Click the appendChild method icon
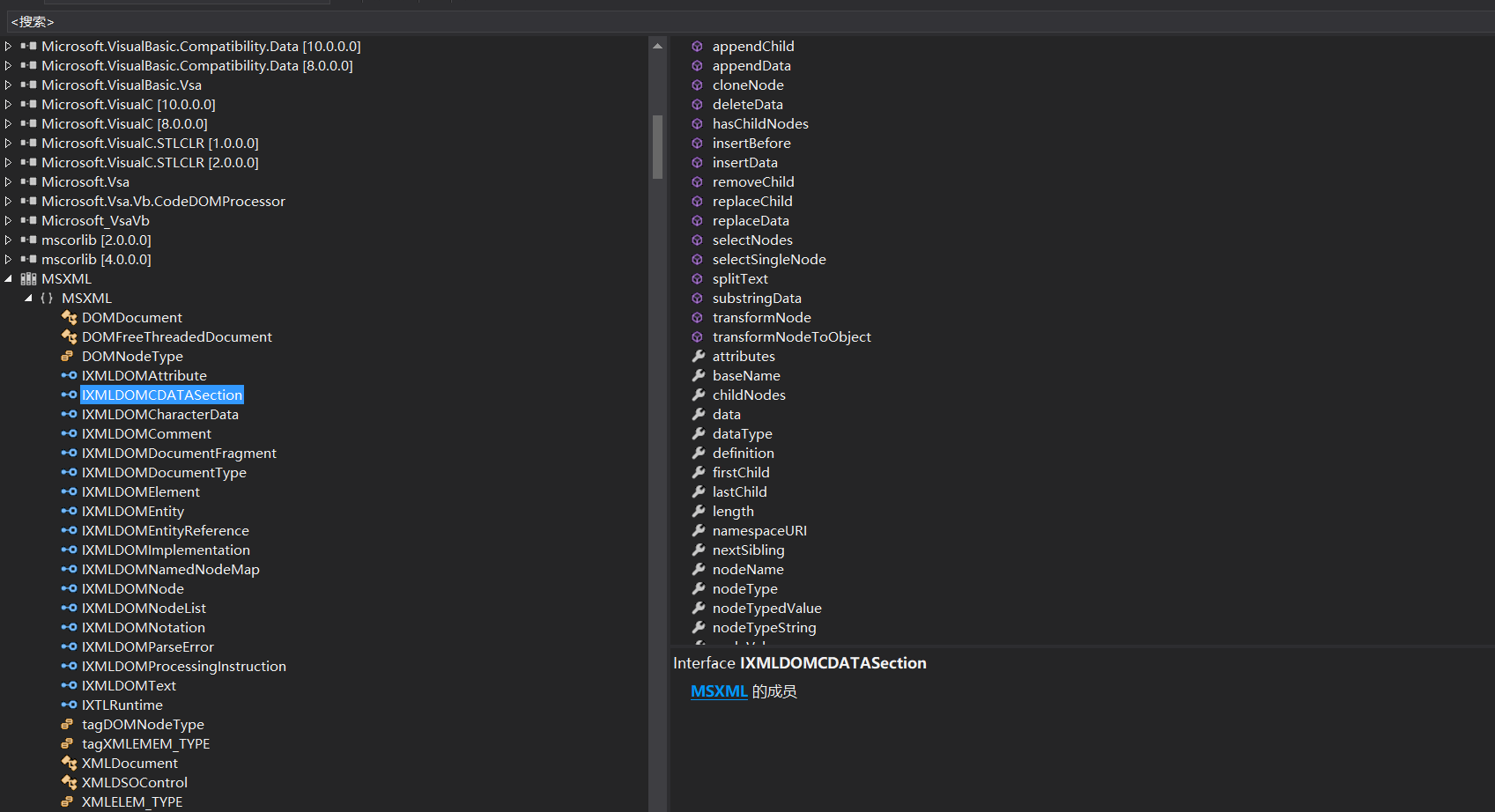 [x=697, y=46]
